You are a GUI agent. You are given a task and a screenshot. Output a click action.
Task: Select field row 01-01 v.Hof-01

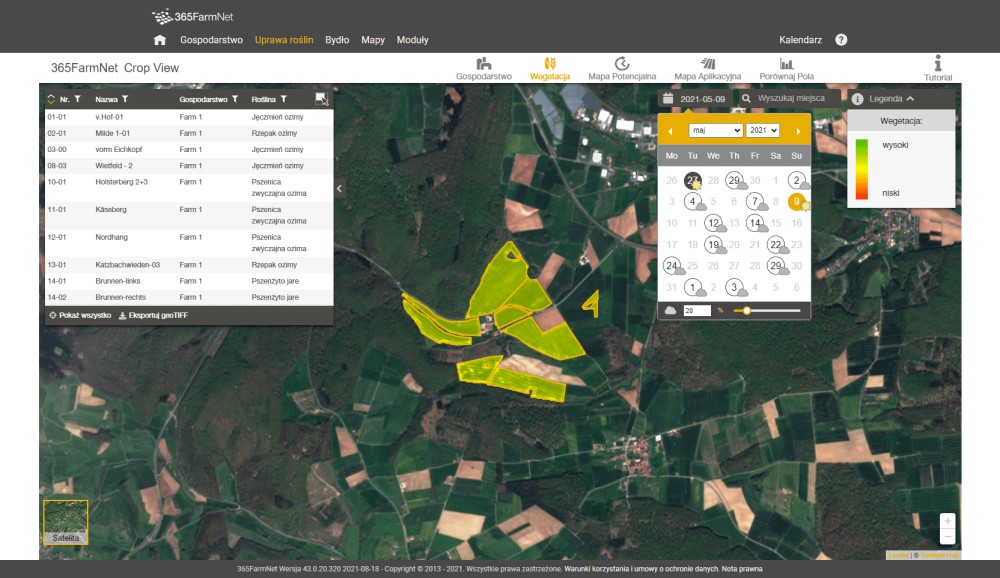click(x=189, y=117)
